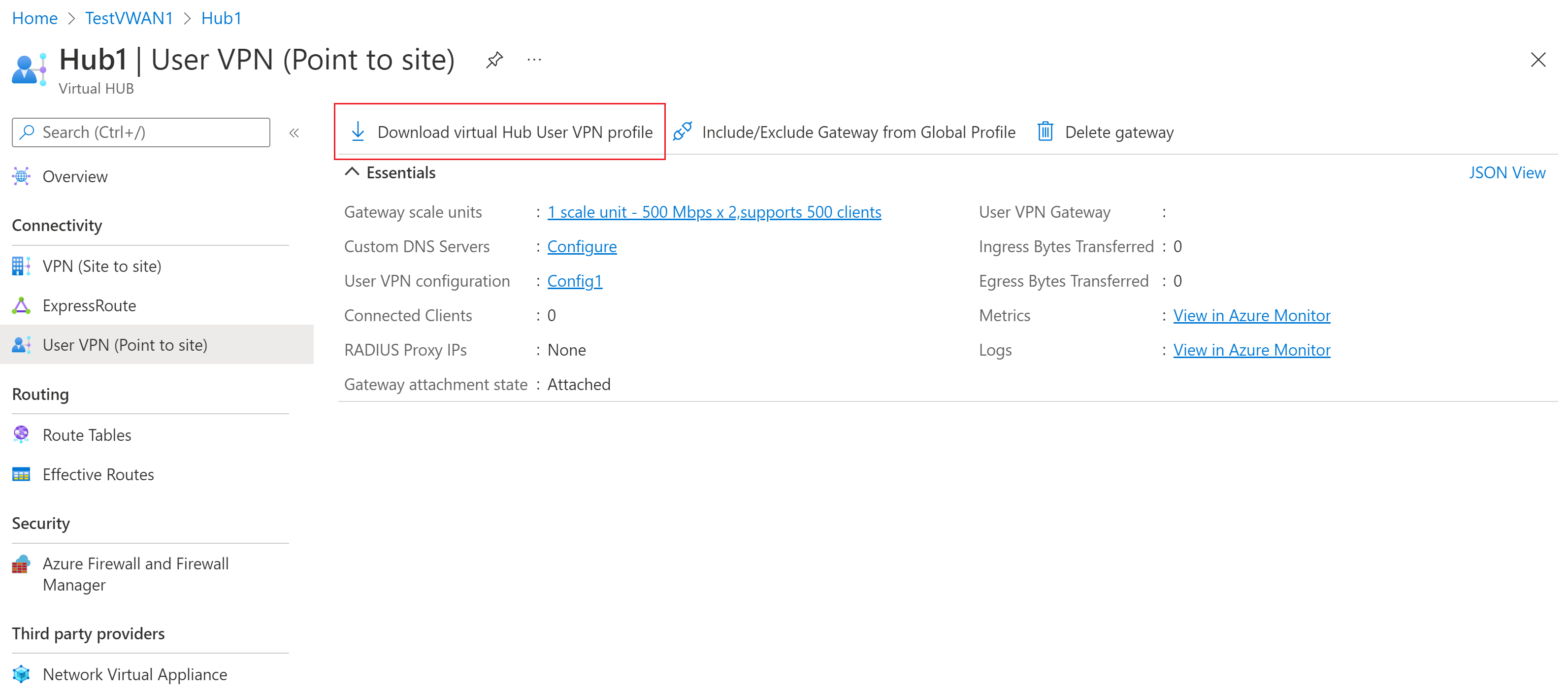Collapse the left sidebar menu
Image resolution: width=1568 pixels, height=694 pixels.
click(294, 132)
